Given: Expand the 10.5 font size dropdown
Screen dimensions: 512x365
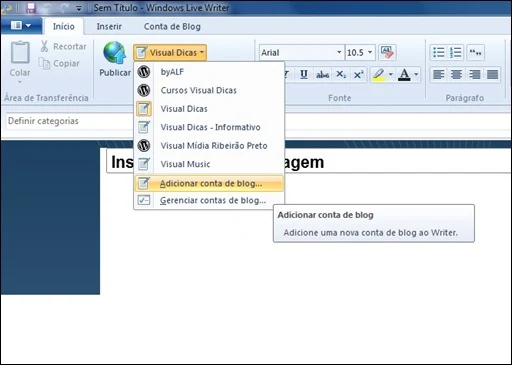Looking at the screenshot, I should pyautogui.click(x=370, y=52).
